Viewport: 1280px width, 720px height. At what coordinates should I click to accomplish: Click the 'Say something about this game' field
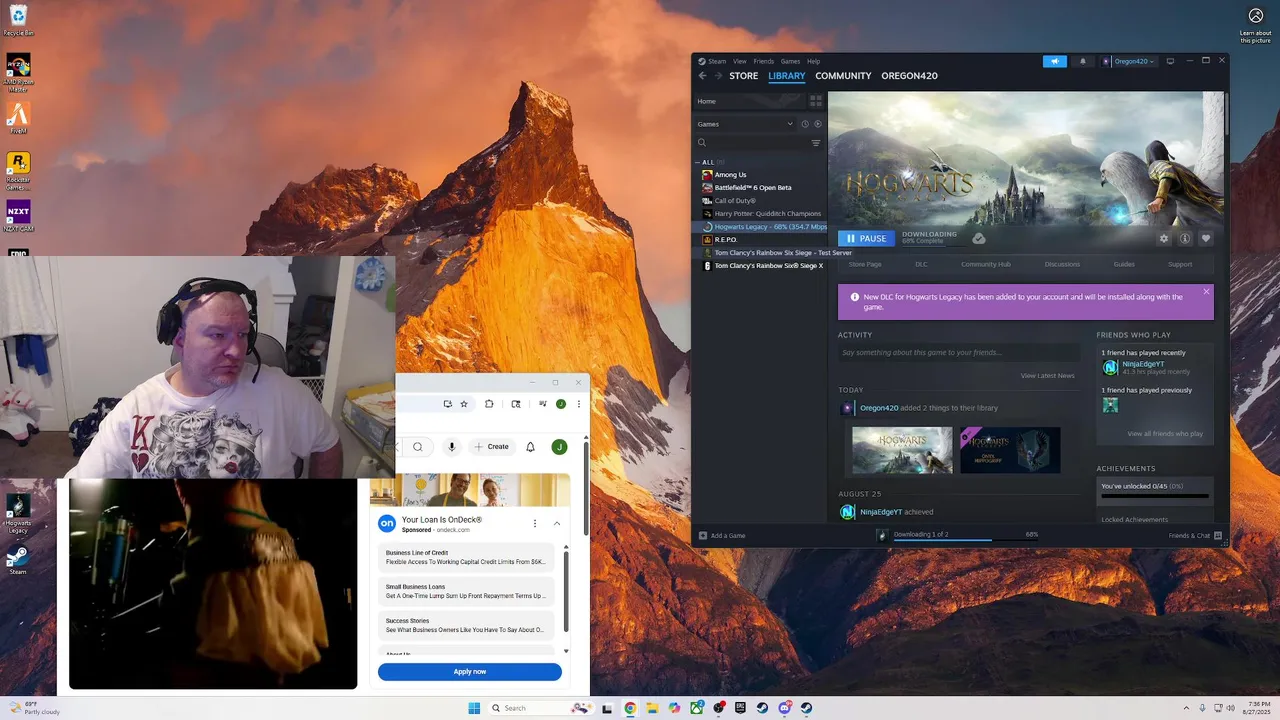958,352
